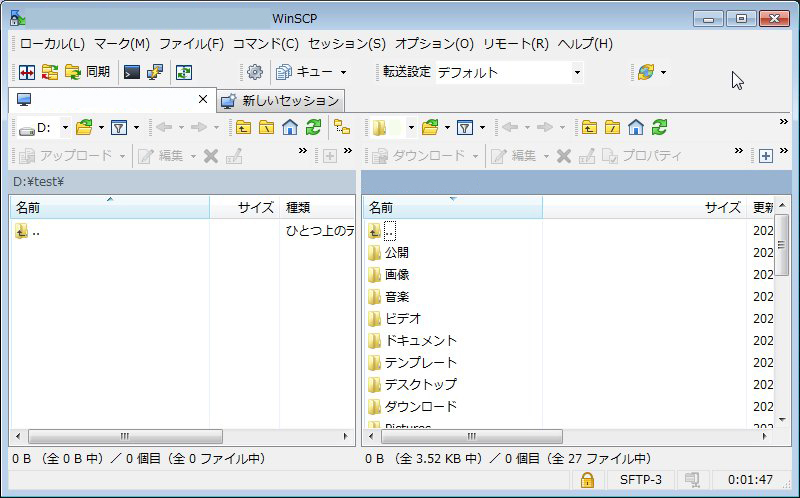Screen dimensions: 800x498
Task: Open the コマンド(C) menu
Action: point(266,44)
